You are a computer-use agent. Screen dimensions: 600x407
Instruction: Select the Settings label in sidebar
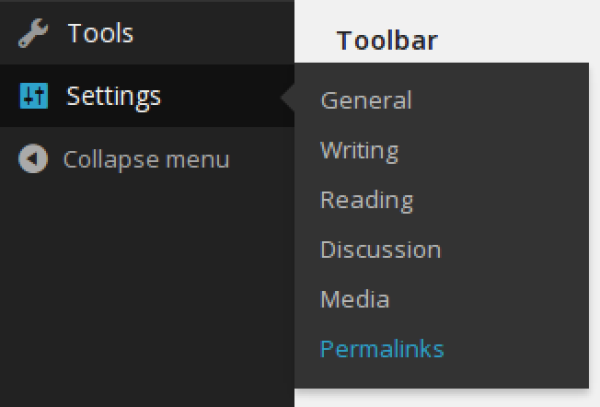(x=114, y=97)
